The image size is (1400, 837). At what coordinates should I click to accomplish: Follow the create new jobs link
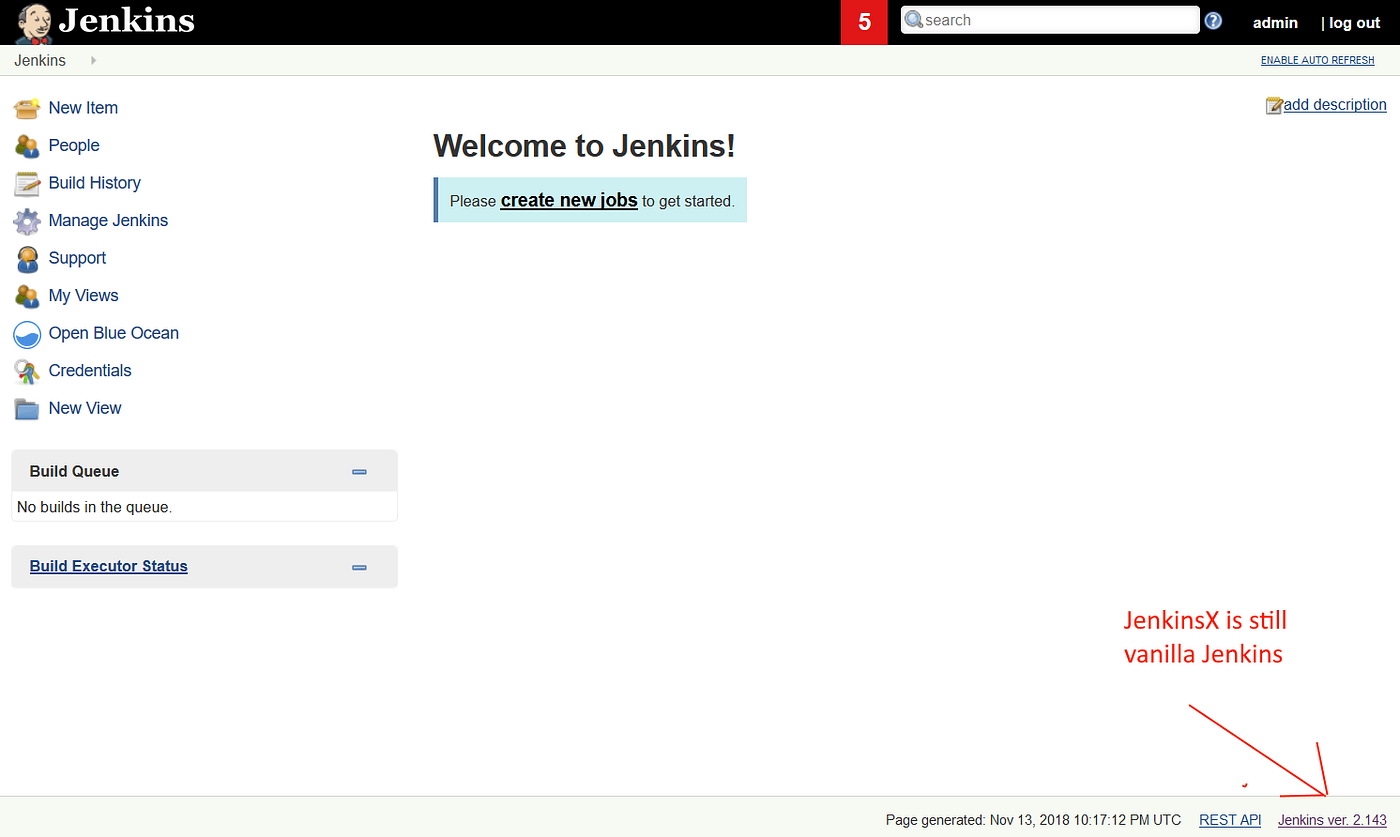tap(568, 200)
